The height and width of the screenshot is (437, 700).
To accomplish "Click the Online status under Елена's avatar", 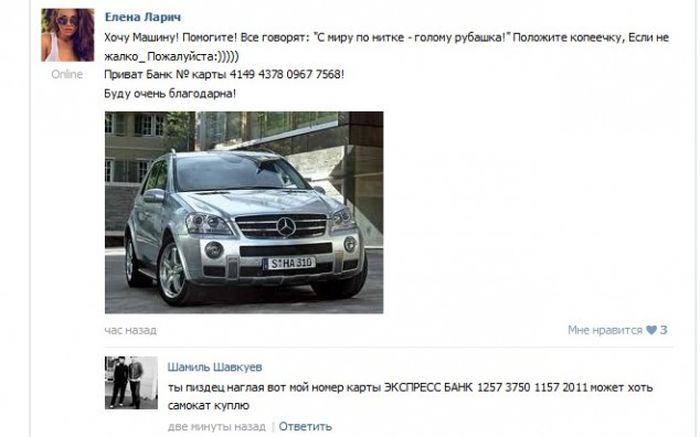I will coord(67,74).
